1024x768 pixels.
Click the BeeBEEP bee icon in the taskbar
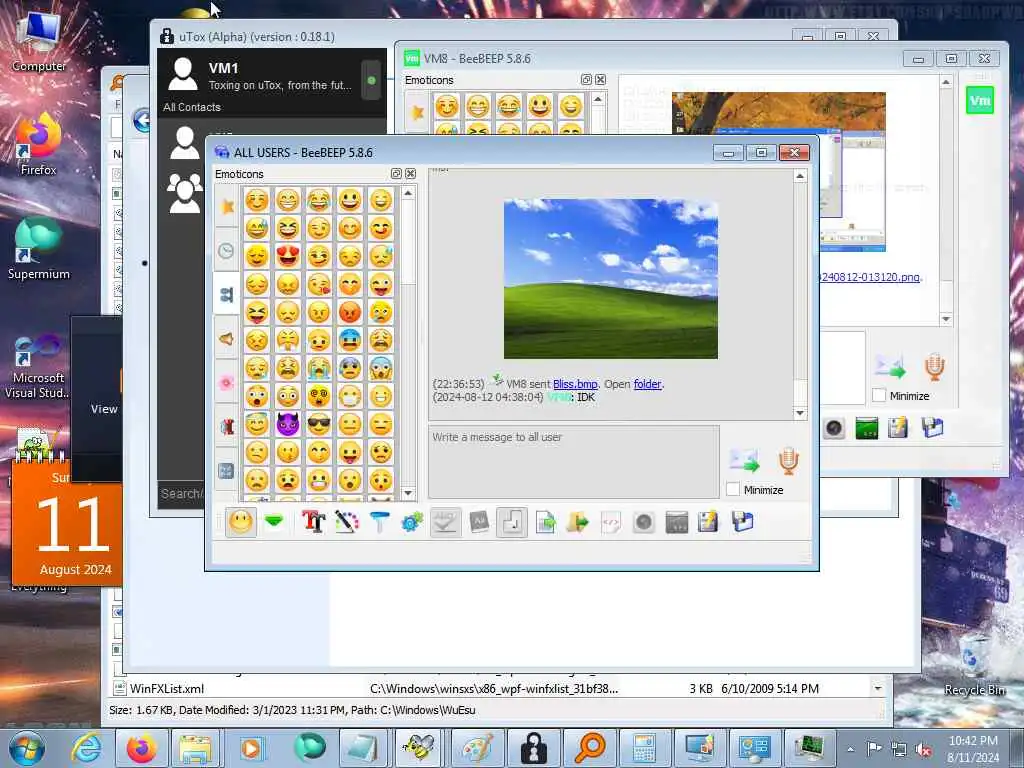419,747
